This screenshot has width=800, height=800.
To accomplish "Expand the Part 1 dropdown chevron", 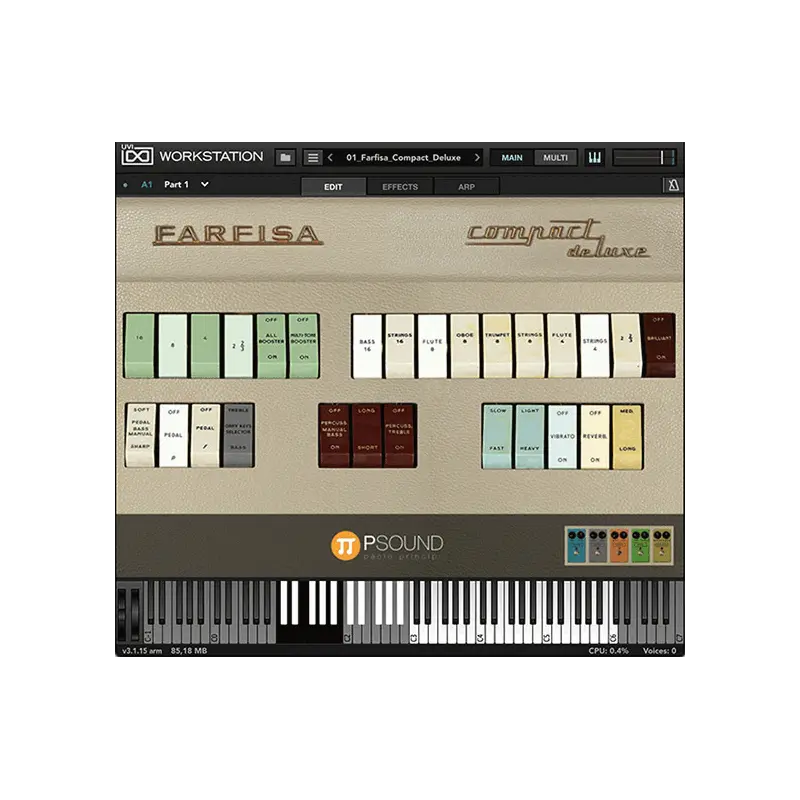I will coord(205,184).
